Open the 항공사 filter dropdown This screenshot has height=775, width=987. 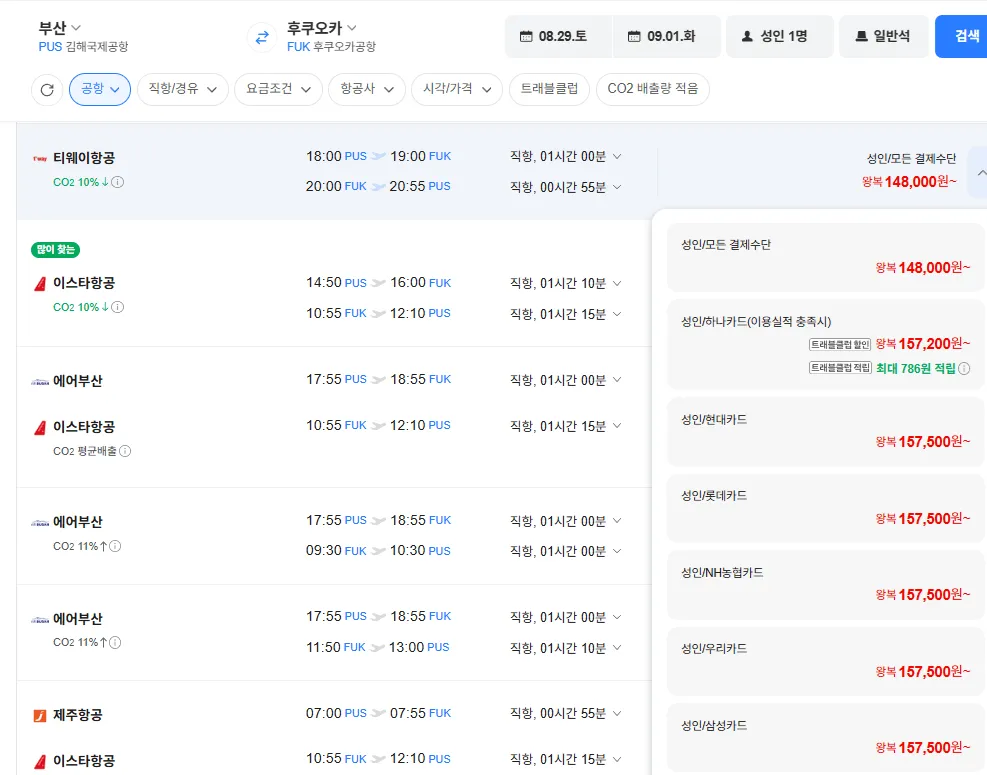tap(367, 89)
